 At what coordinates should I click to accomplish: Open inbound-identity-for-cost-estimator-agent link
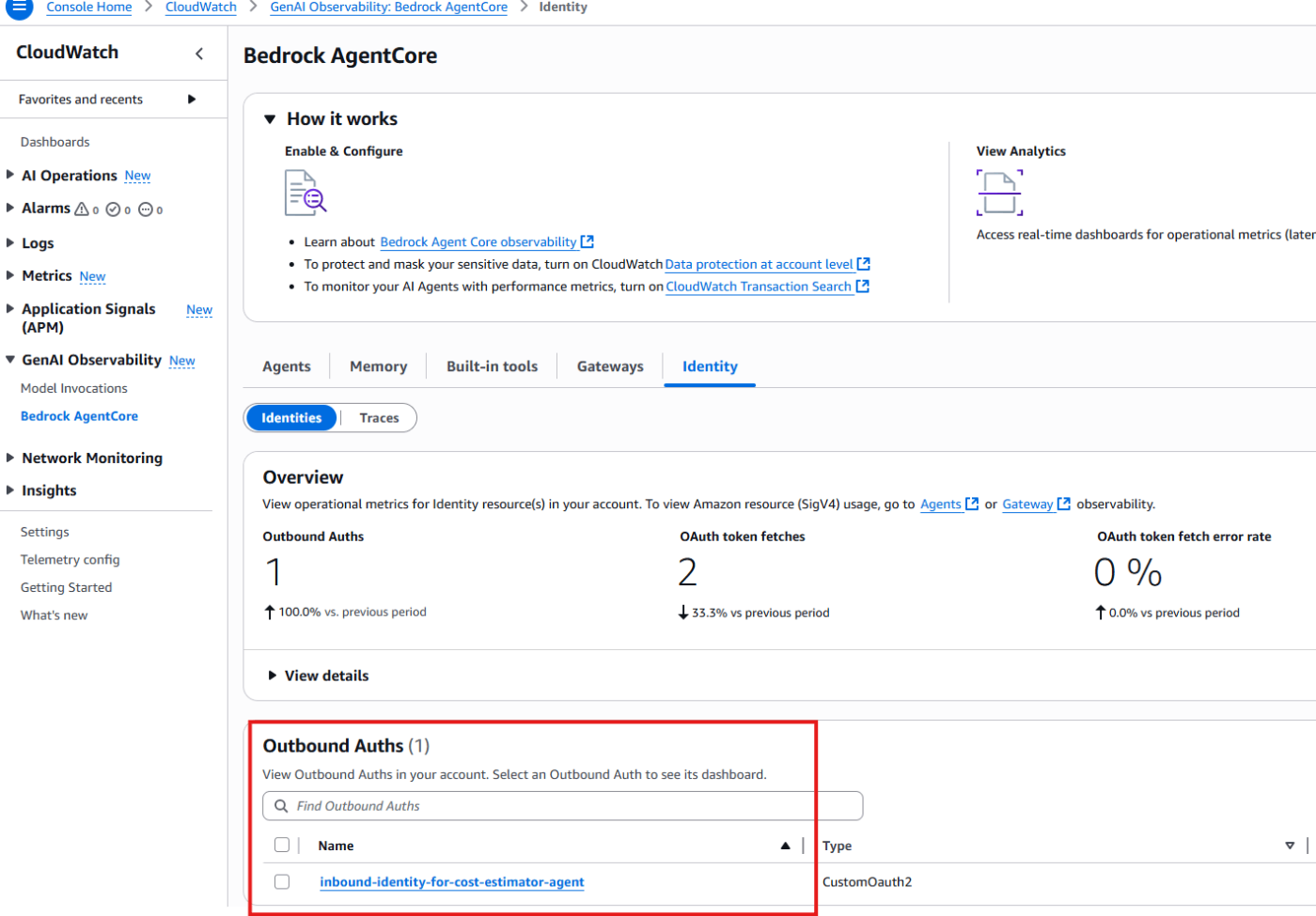click(x=452, y=881)
